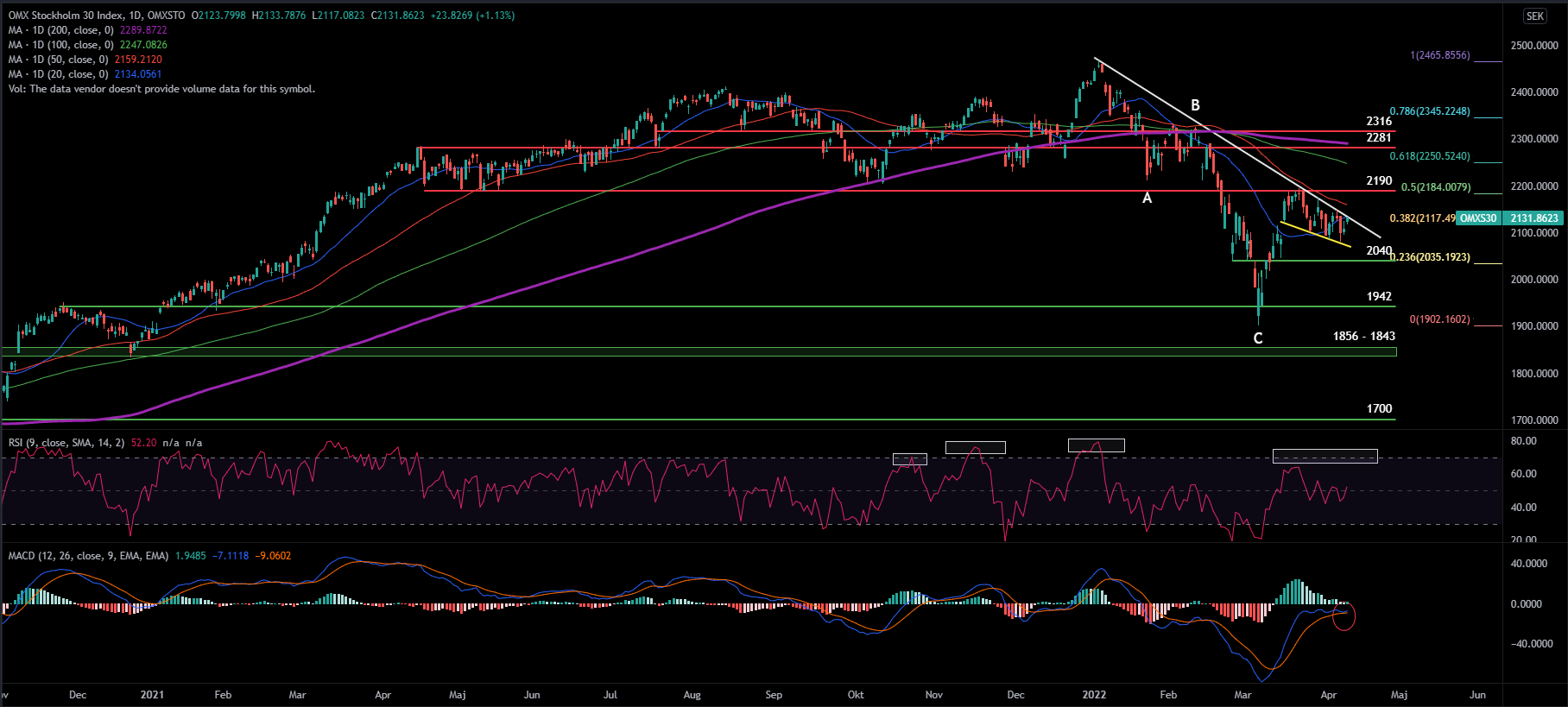
Task: Click the 2500.0000 price axis label
Action: pos(1534,46)
